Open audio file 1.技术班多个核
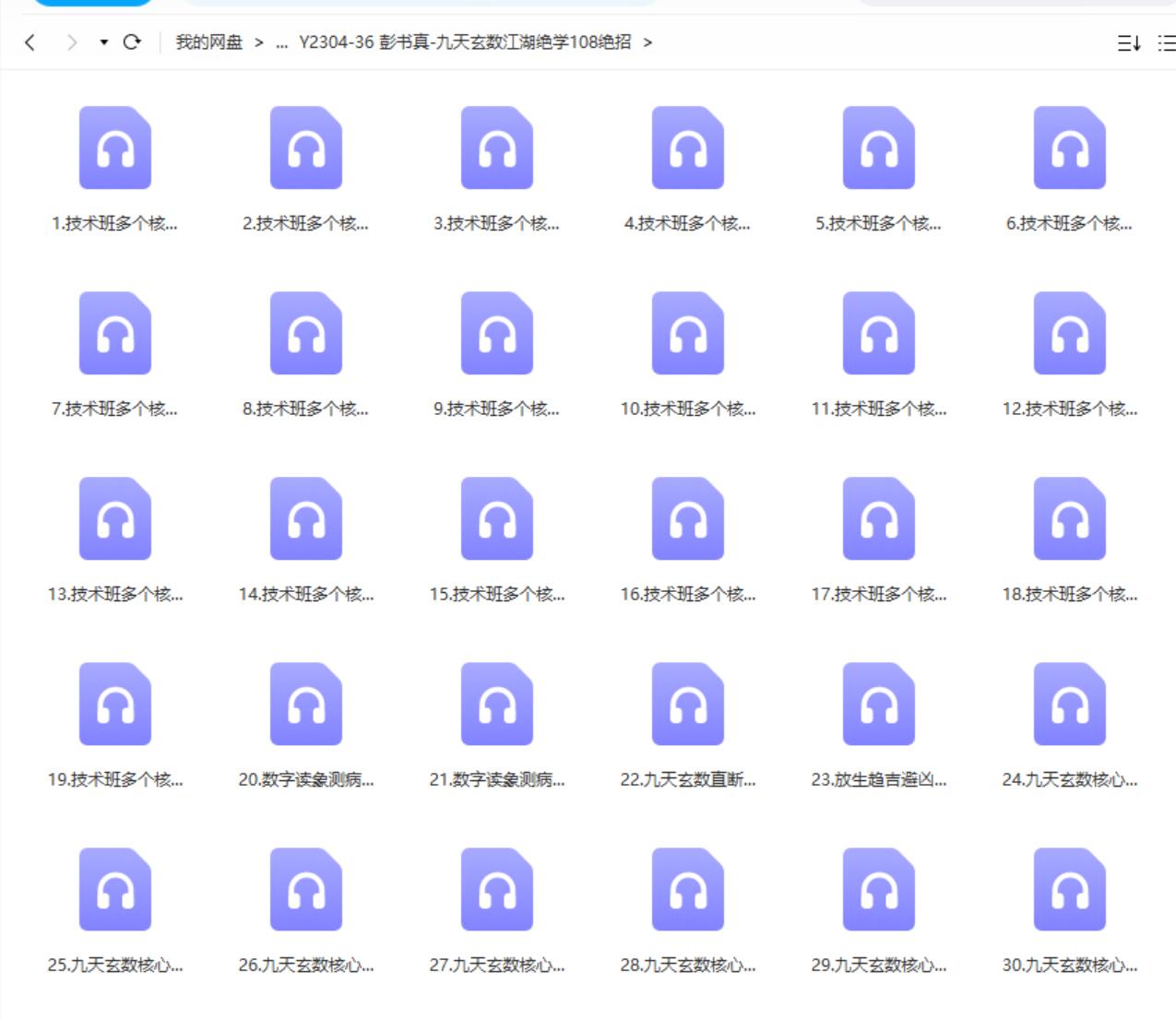 [115, 148]
